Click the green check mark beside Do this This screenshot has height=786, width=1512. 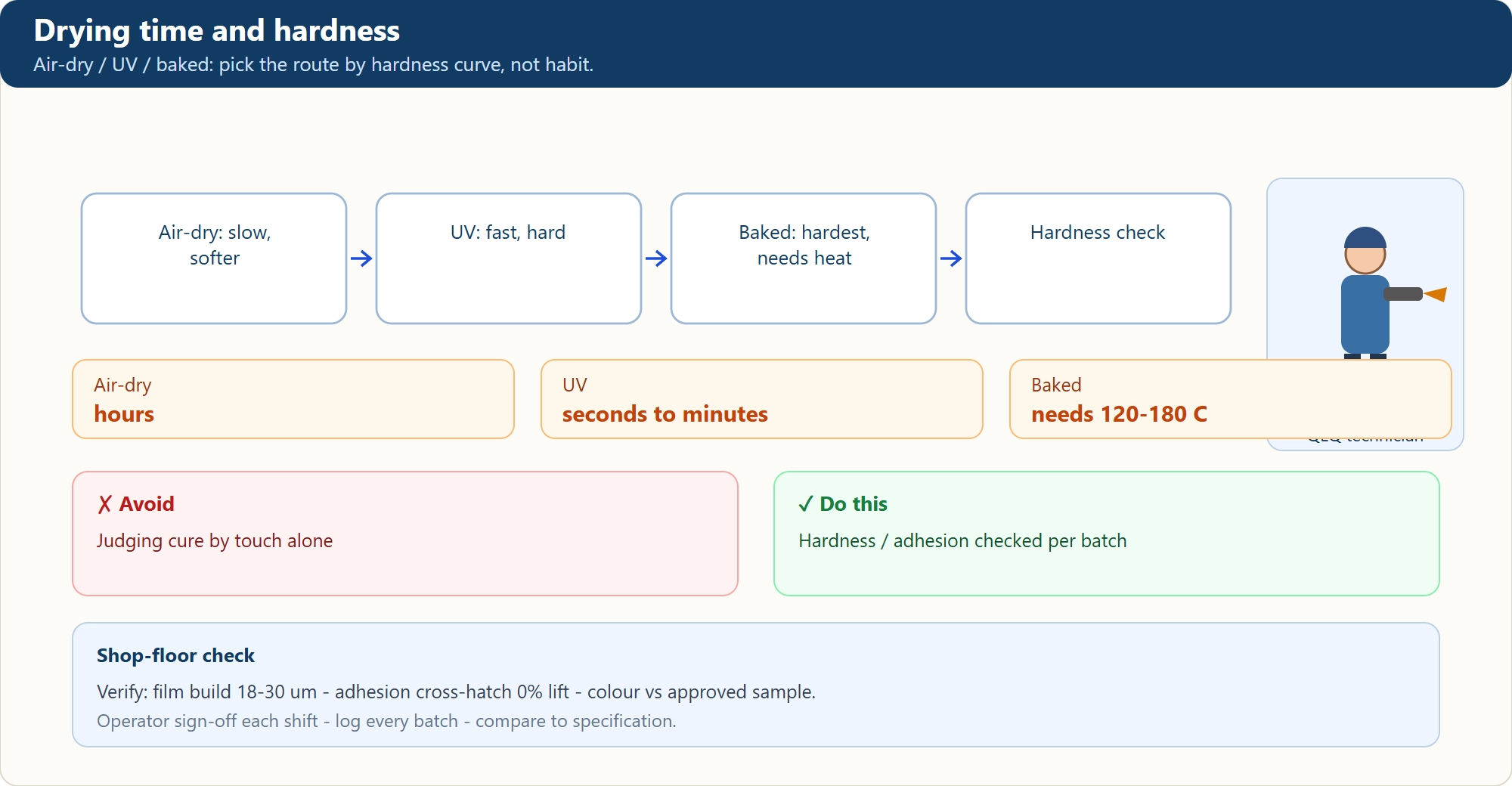806,504
